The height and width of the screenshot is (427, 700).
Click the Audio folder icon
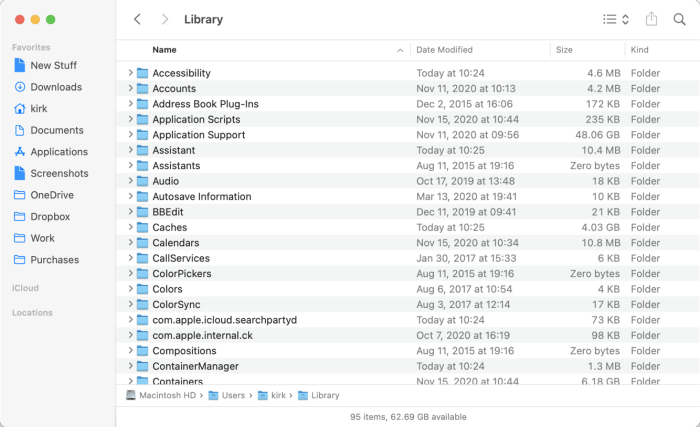pyautogui.click(x=142, y=181)
